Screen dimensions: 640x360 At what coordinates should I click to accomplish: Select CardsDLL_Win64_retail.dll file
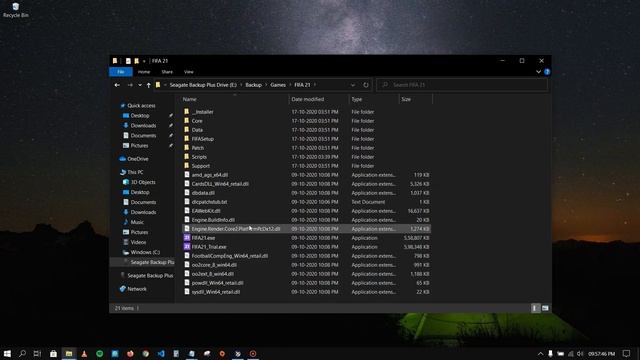click(220, 184)
